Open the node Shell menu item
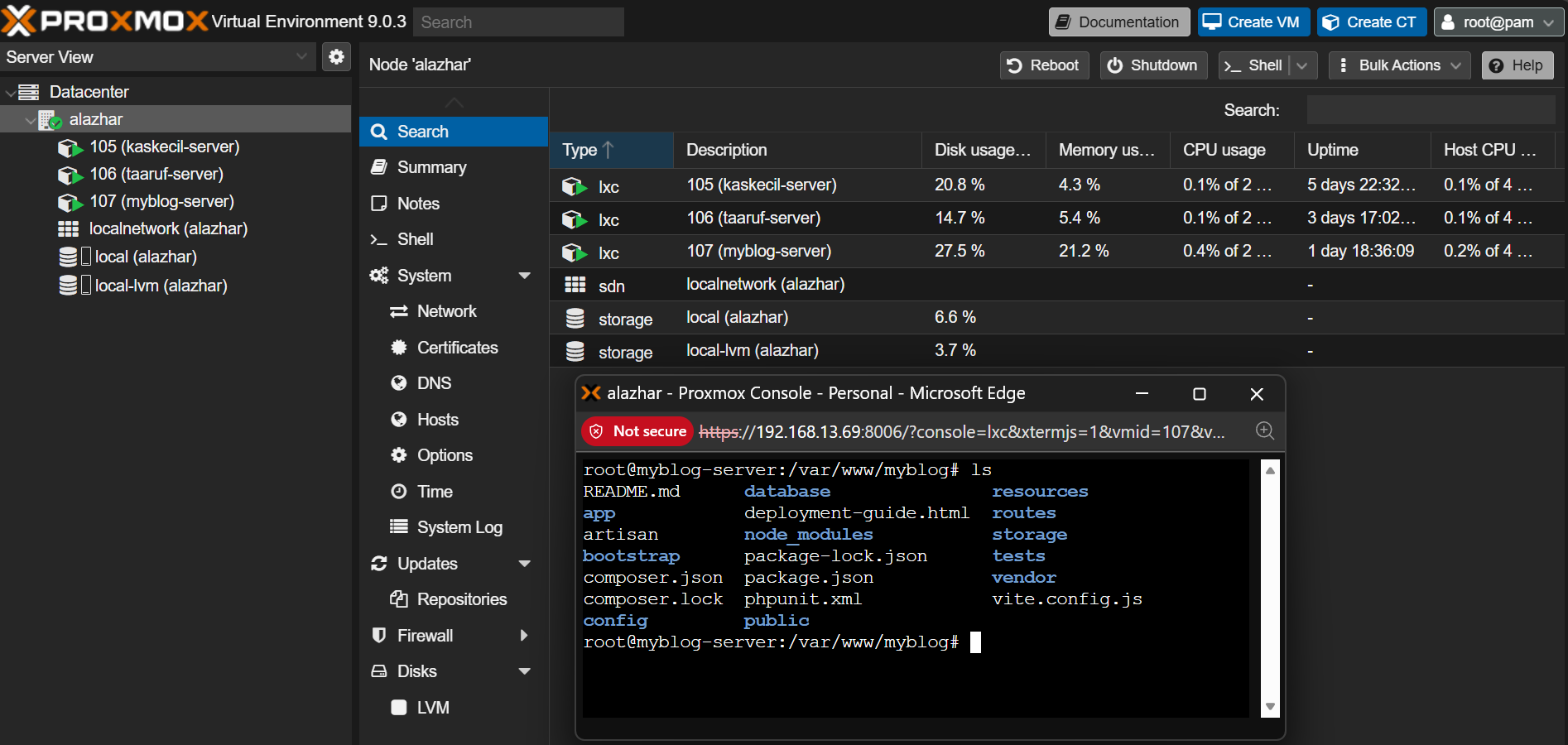 click(x=454, y=239)
